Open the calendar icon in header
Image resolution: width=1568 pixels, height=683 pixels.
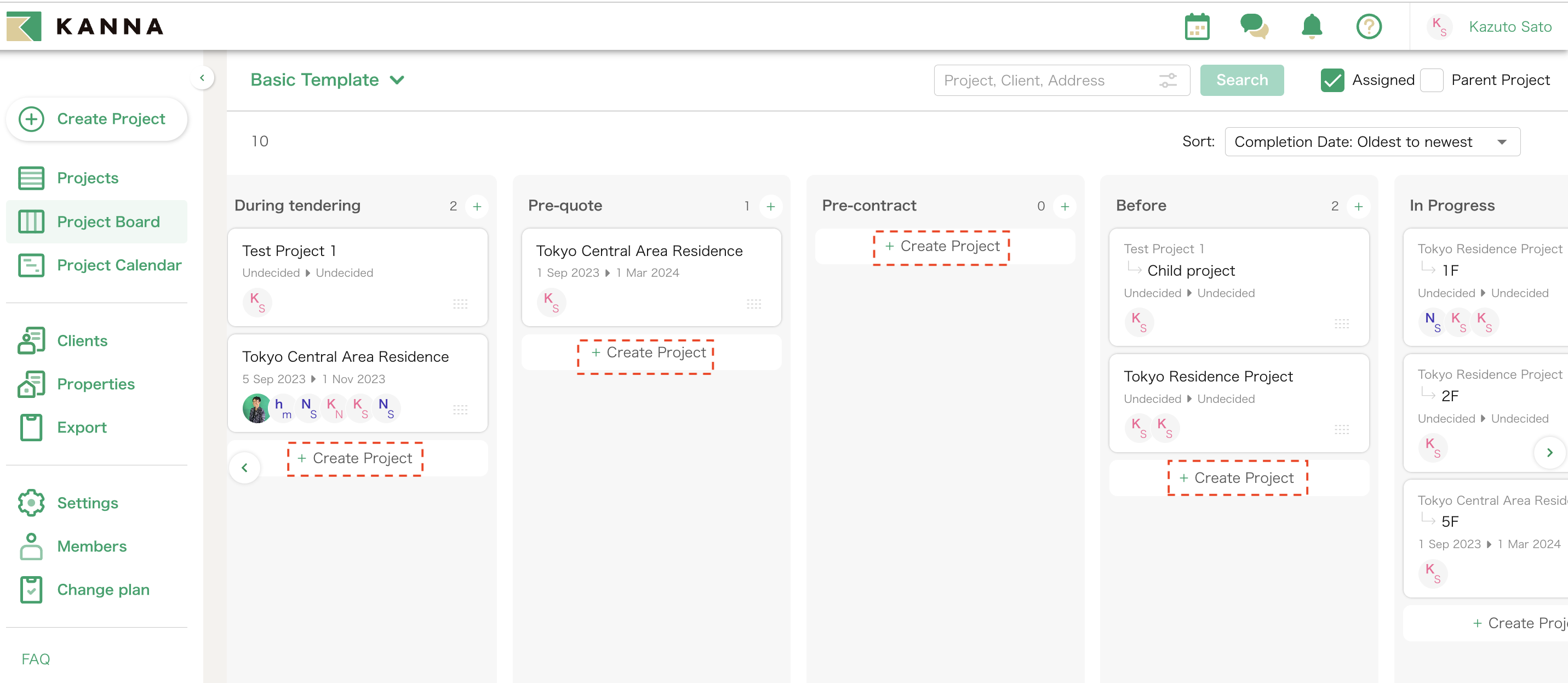pyautogui.click(x=1196, y=26)
